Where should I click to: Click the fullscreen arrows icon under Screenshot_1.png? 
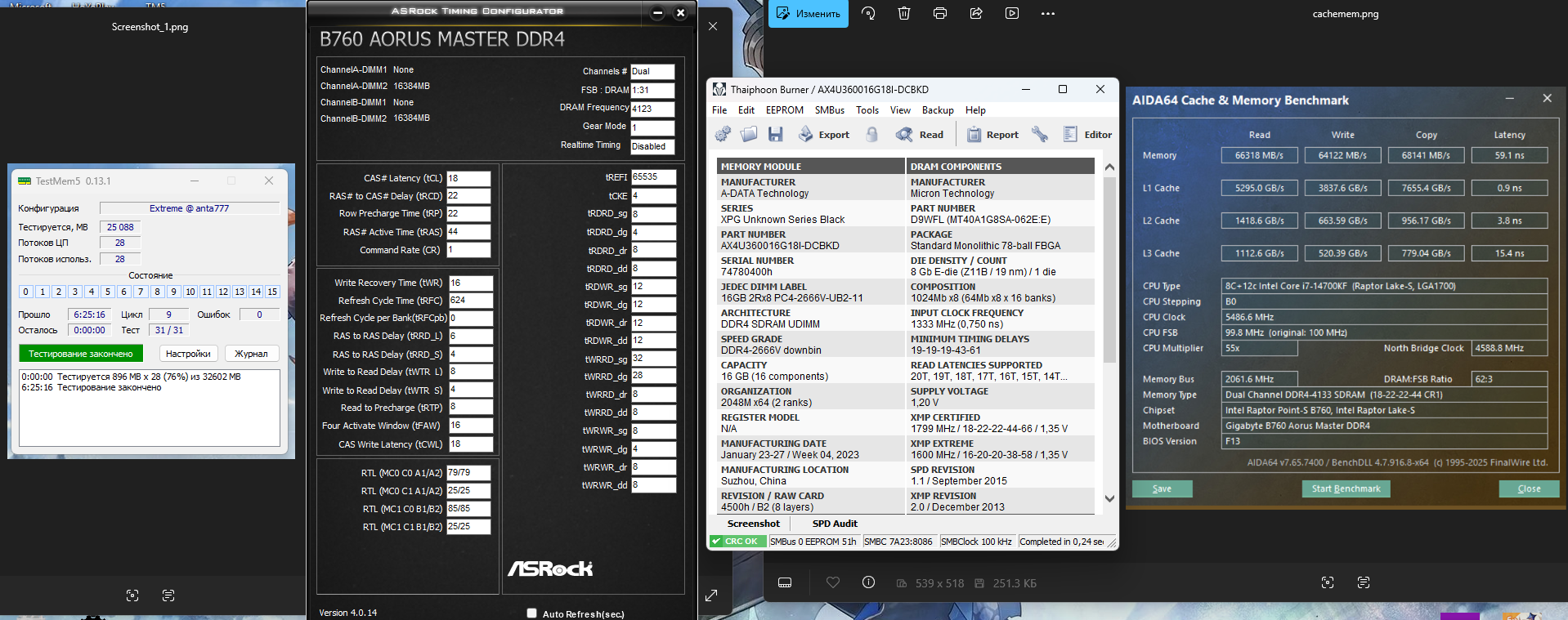pos(711,595)
